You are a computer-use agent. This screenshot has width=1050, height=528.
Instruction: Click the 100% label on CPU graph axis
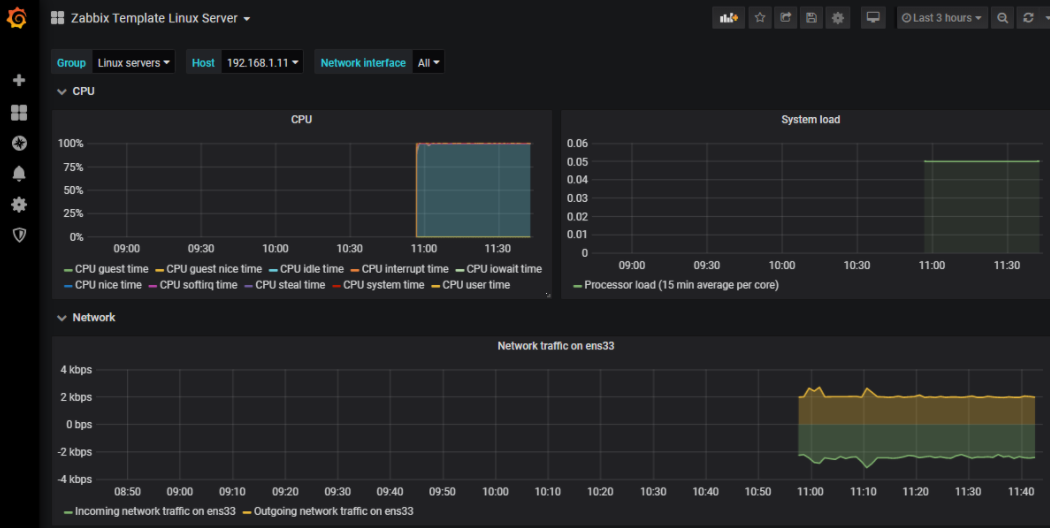(x=71, y=143)
